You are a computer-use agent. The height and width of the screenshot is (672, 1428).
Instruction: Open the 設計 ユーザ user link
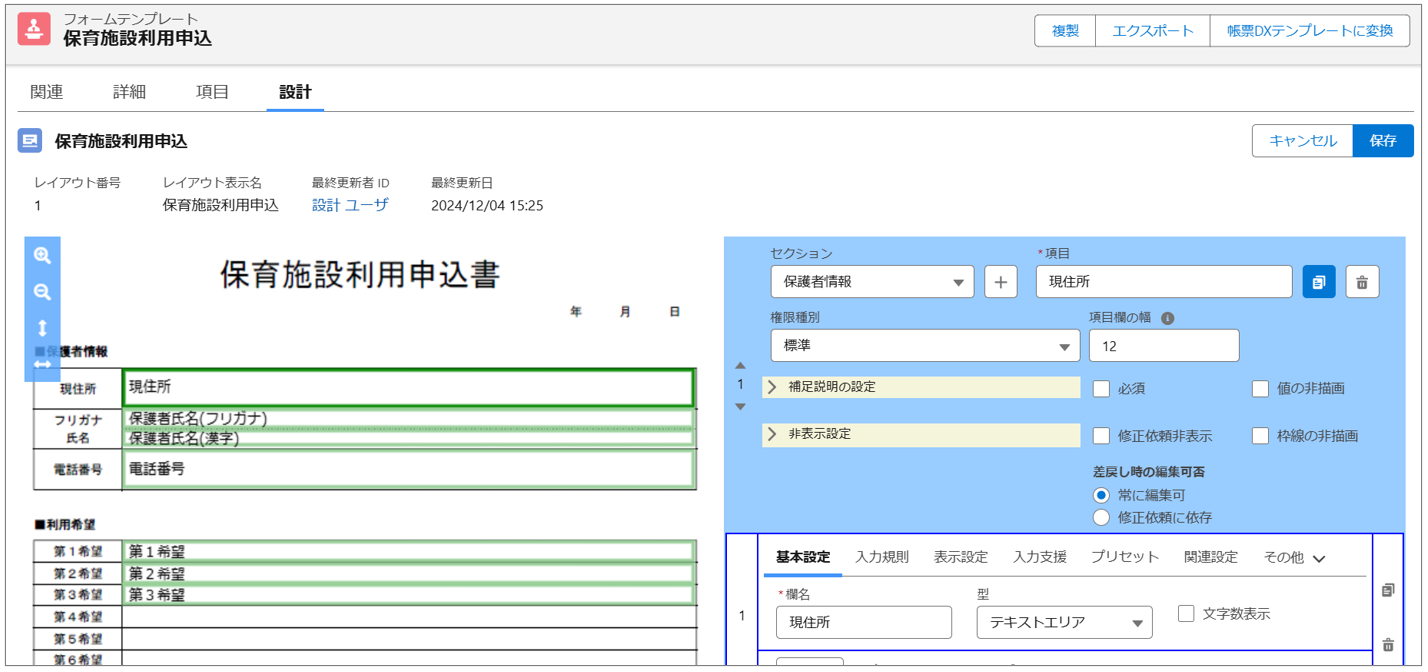(x=350, y=205)
